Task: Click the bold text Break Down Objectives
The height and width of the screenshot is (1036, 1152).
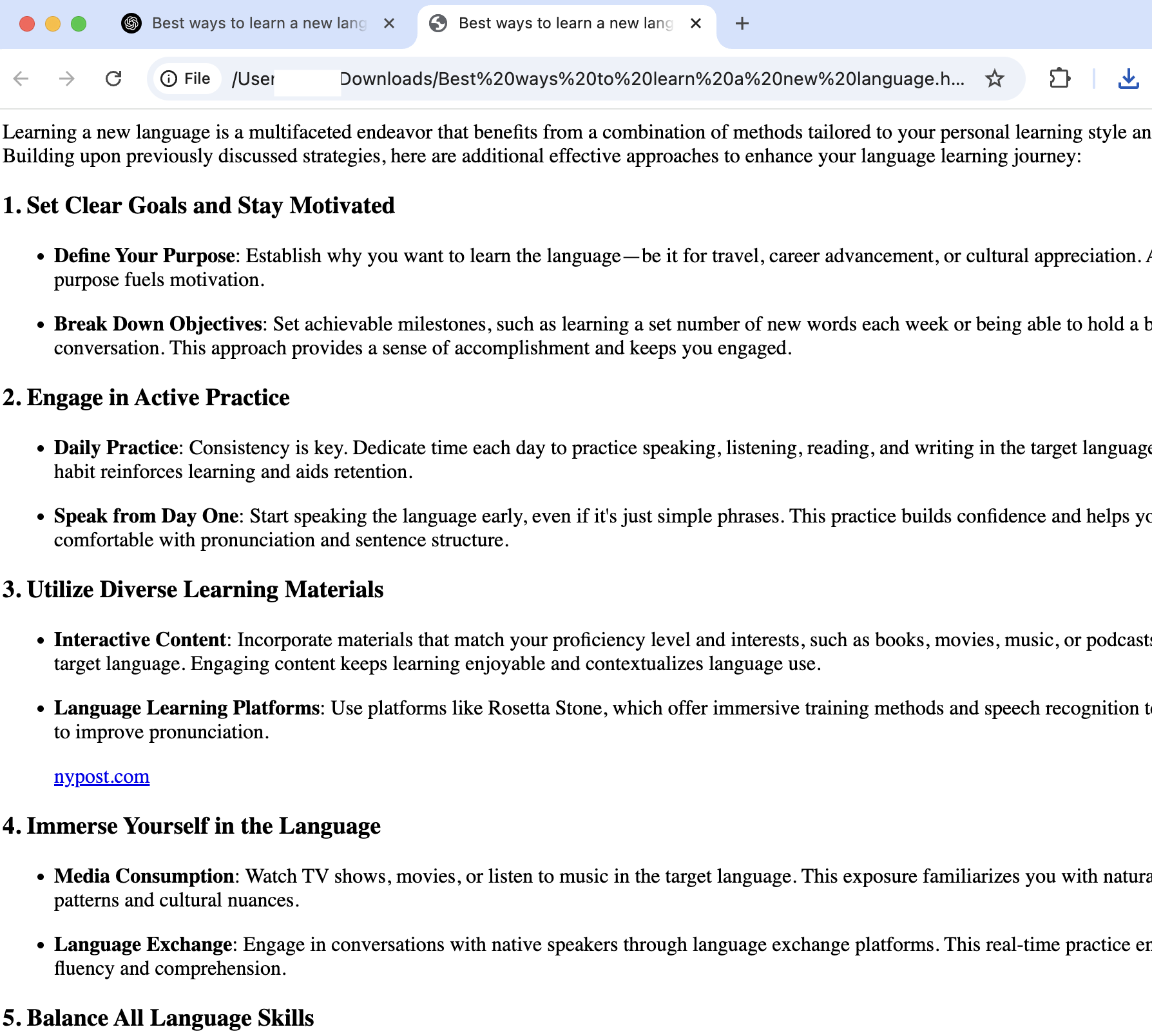Action: click(158, 324)
